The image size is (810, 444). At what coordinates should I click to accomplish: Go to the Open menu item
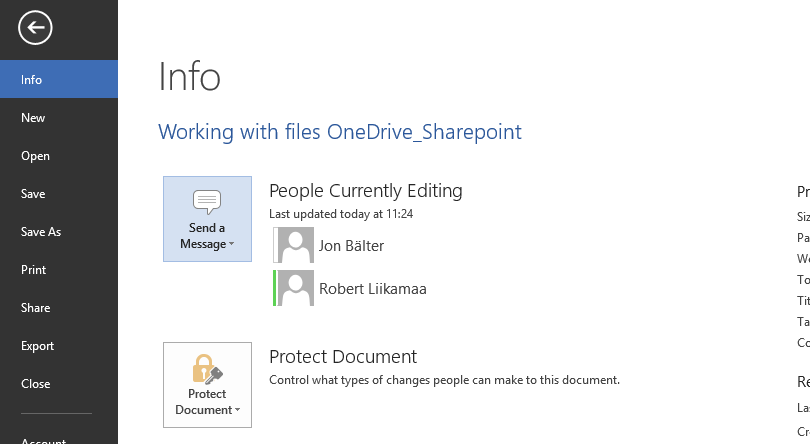point(59,156)
